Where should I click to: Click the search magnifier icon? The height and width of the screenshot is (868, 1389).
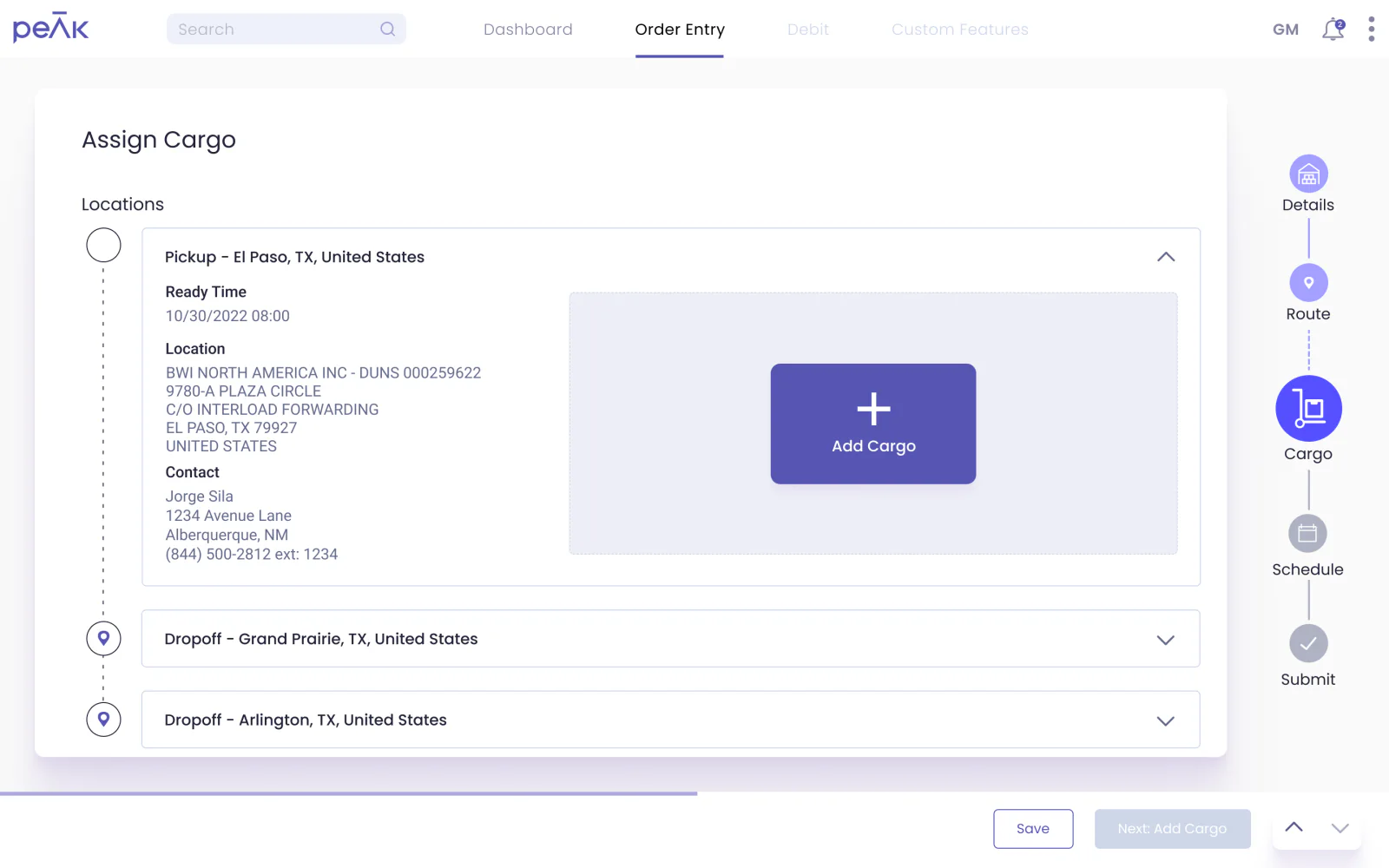coord(387,29)
